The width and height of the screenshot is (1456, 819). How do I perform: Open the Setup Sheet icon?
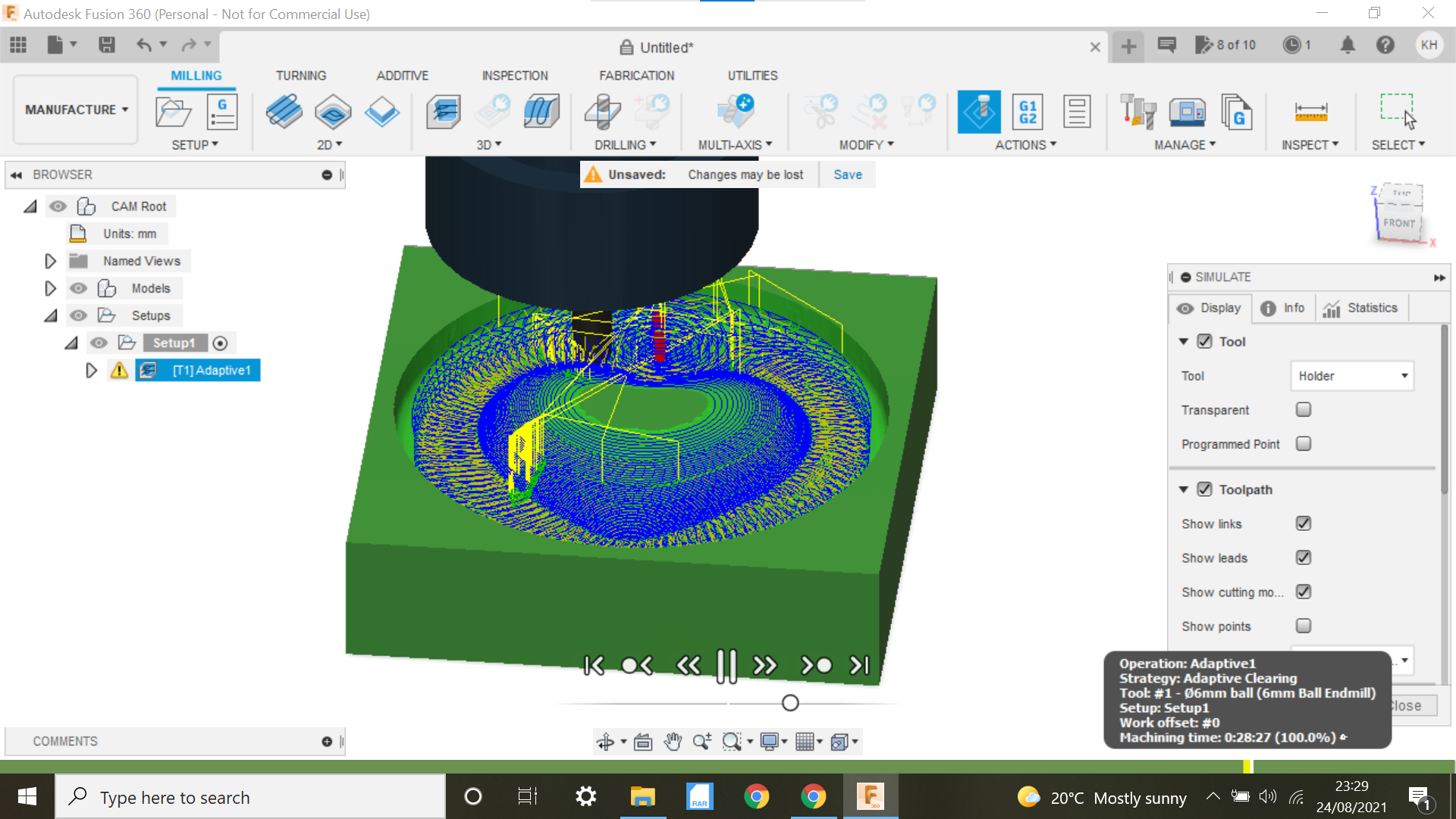pos(1076,112)
